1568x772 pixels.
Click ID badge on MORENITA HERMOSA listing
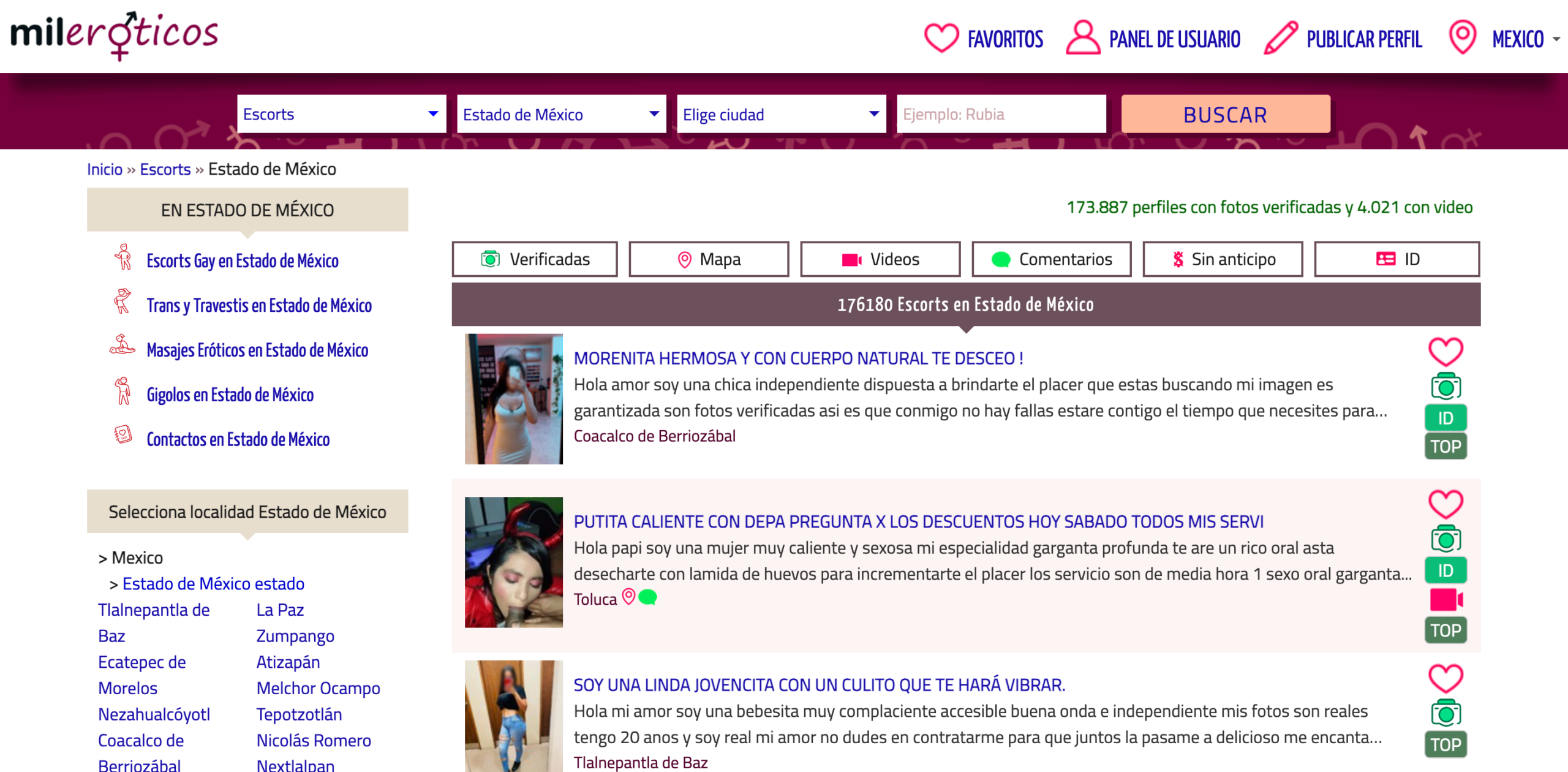pyautogui.click(x=1445, y=418)
